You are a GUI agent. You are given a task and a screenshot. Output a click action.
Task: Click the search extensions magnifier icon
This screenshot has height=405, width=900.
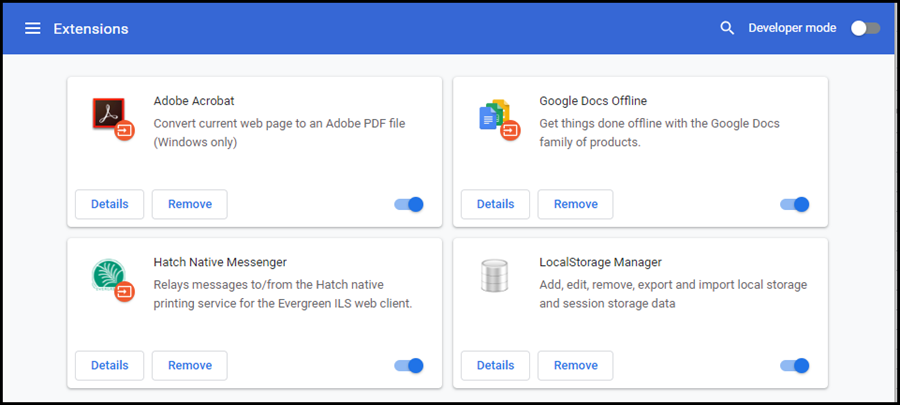[x=727, y=28]
